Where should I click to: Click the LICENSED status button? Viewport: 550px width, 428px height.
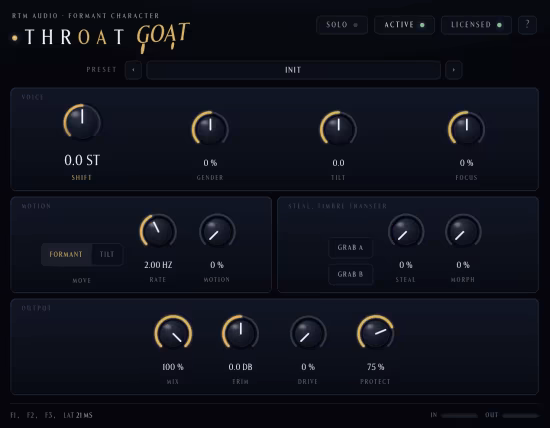(476, 25)
